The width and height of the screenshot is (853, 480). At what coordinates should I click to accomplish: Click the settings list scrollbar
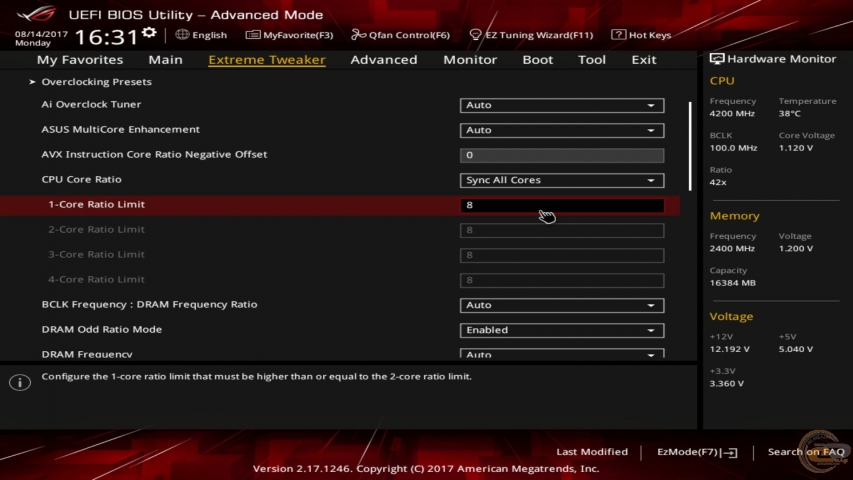690,146
